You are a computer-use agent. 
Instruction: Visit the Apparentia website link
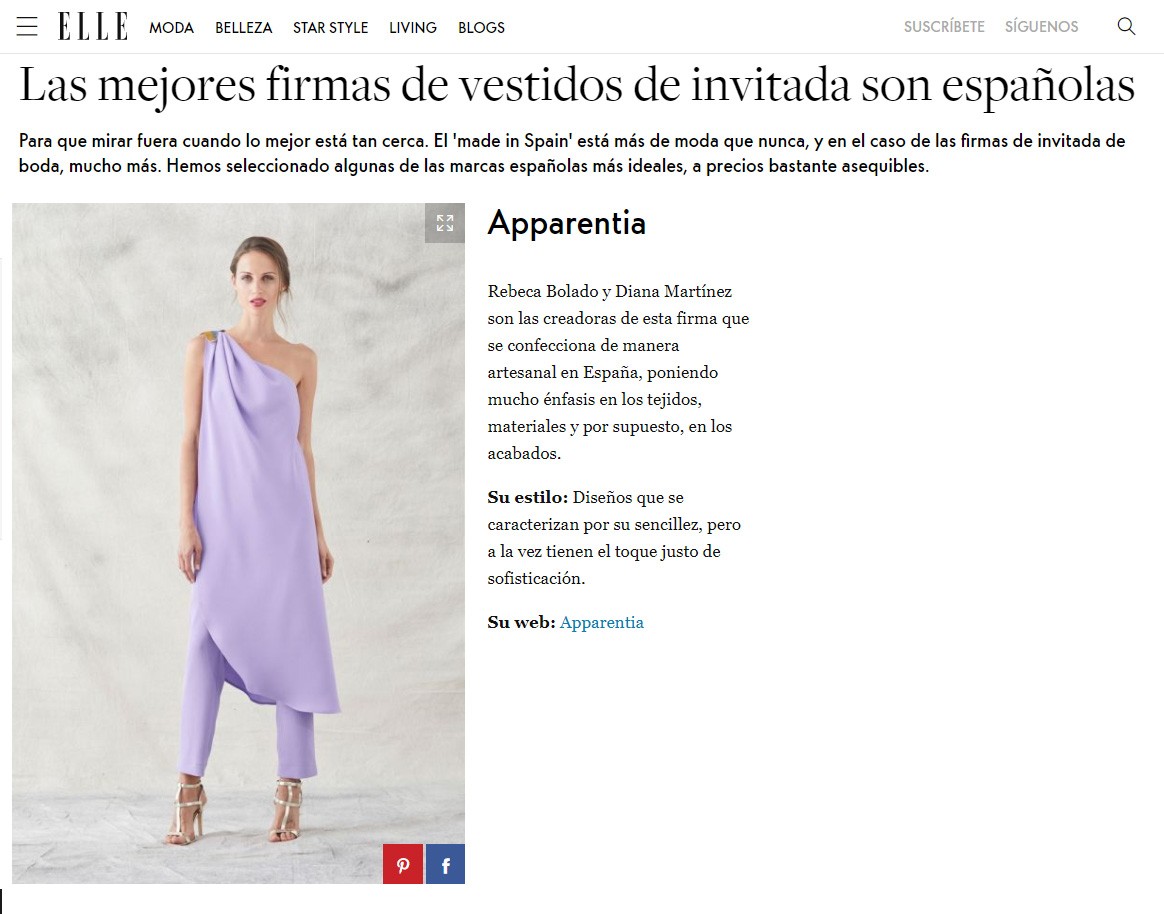pos(601,622)
